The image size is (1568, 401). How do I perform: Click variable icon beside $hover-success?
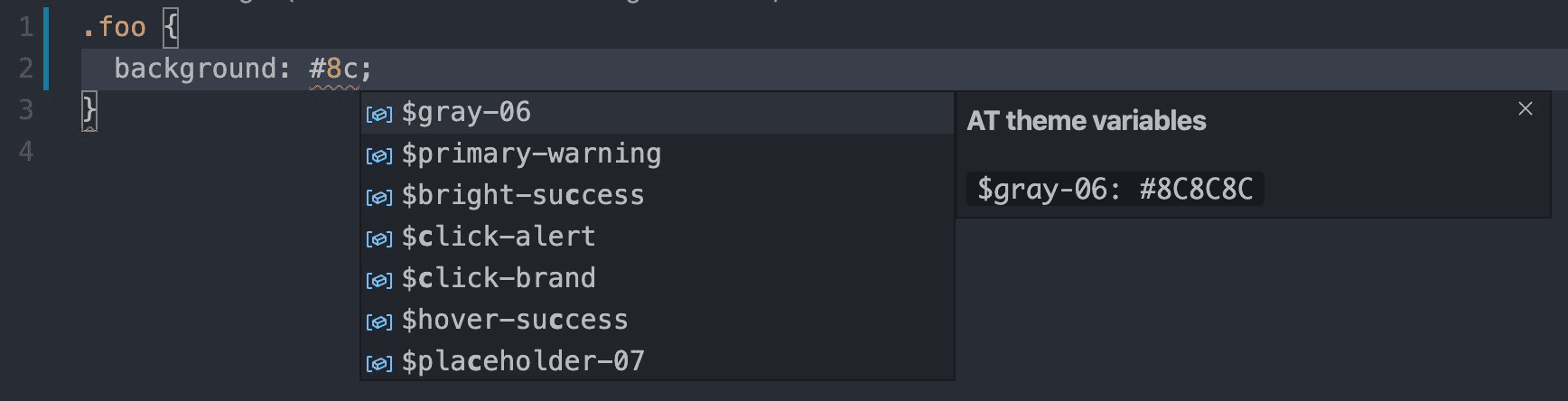tap(378, 322)
